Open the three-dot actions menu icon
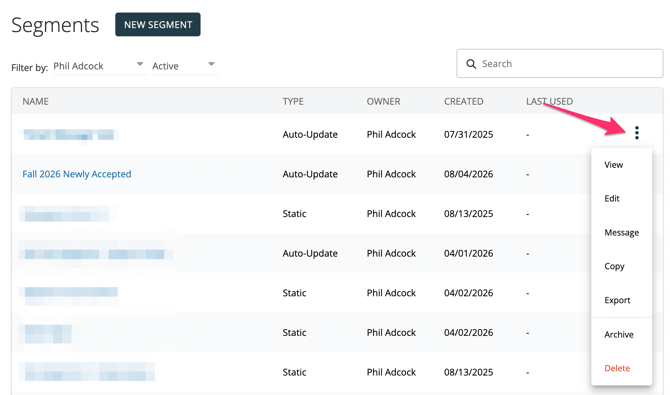This screenshot has height=395, width=670. tap(637, 133)
